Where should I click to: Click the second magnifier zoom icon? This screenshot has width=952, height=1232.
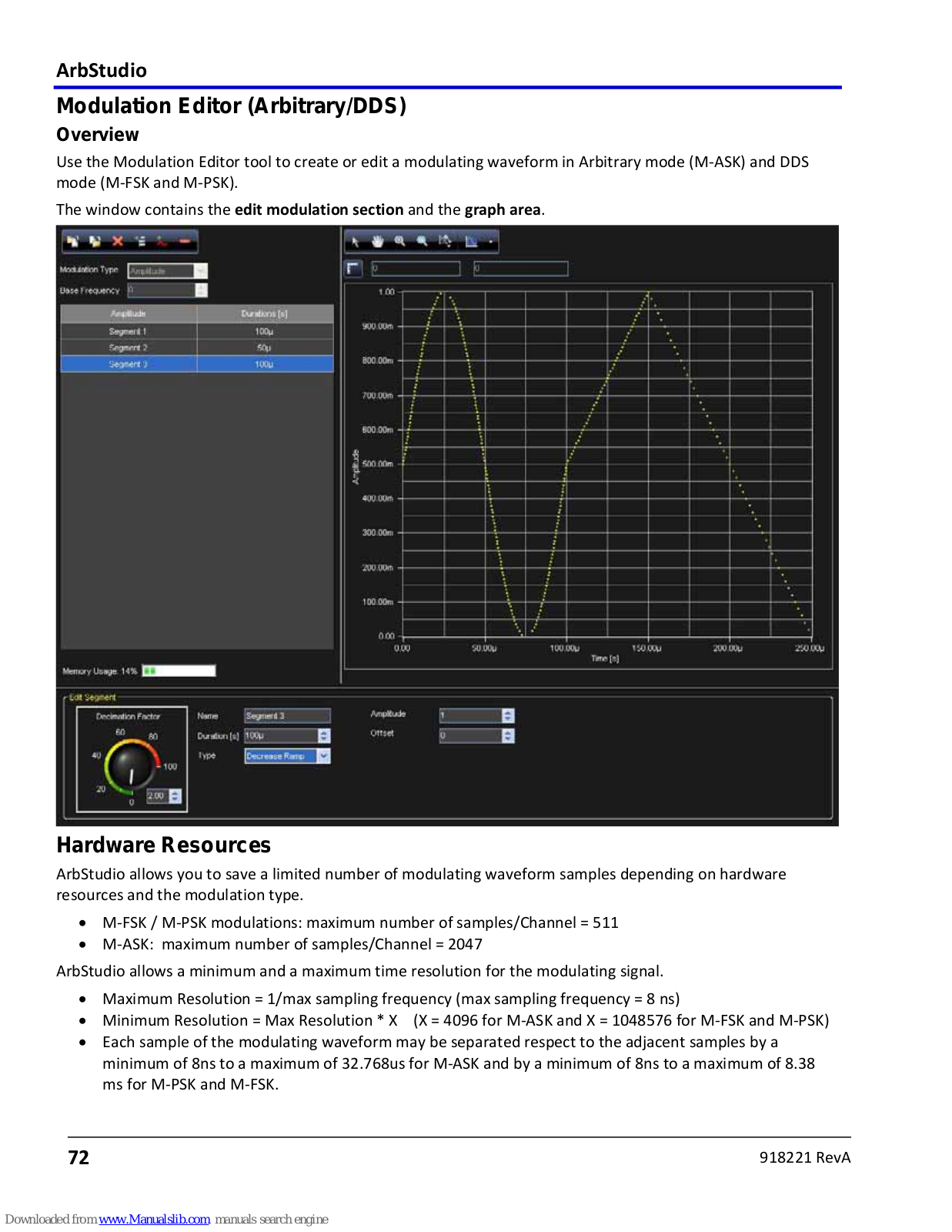[x=423, y=242]
